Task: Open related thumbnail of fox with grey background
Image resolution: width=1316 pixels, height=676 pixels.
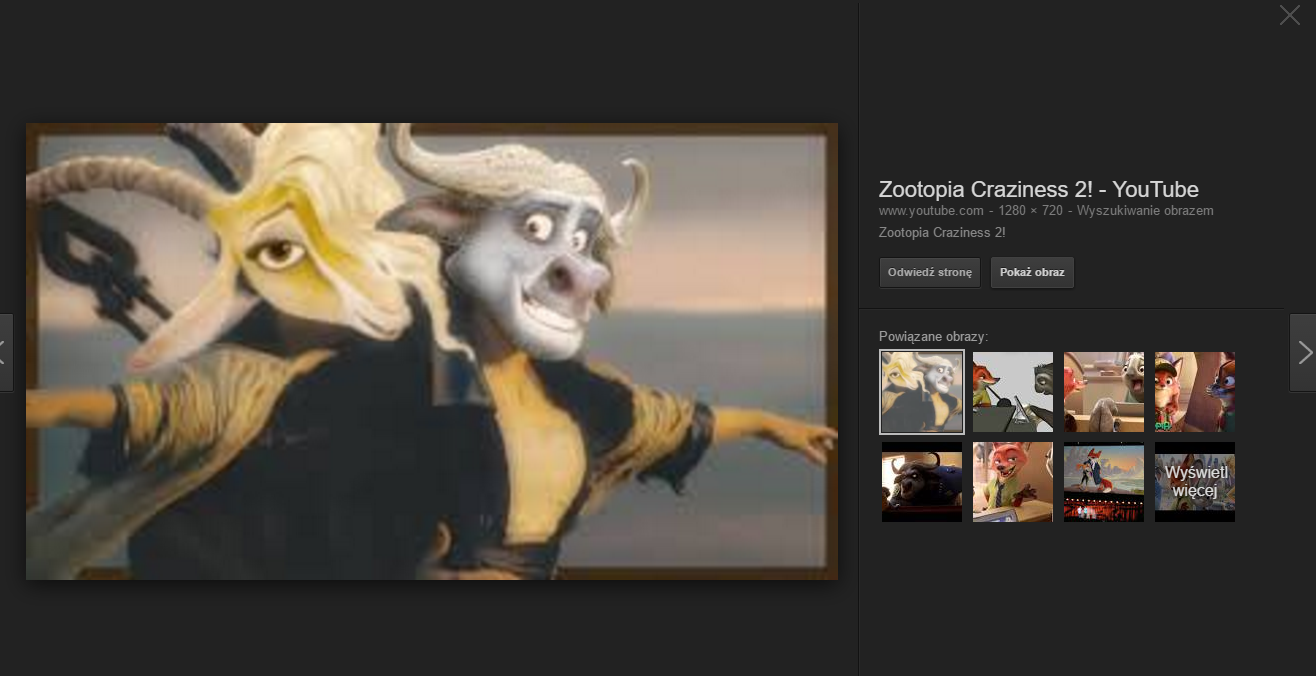Action: [1013, 391]
